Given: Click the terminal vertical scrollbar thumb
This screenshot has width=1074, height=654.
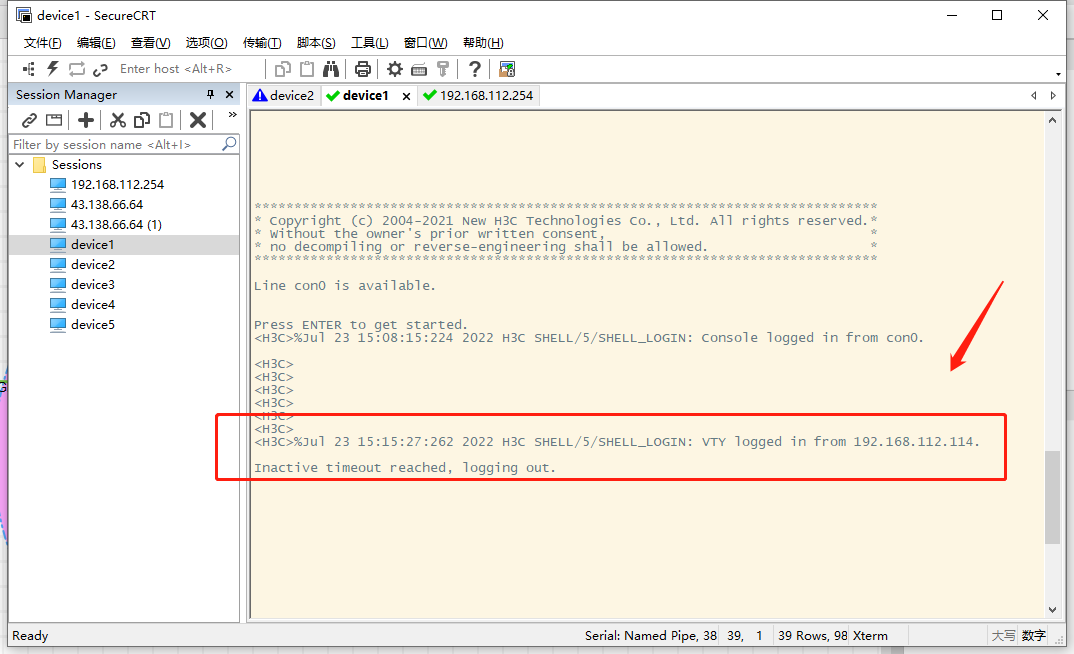Looking at the screenshot, I should (1052, 497).
